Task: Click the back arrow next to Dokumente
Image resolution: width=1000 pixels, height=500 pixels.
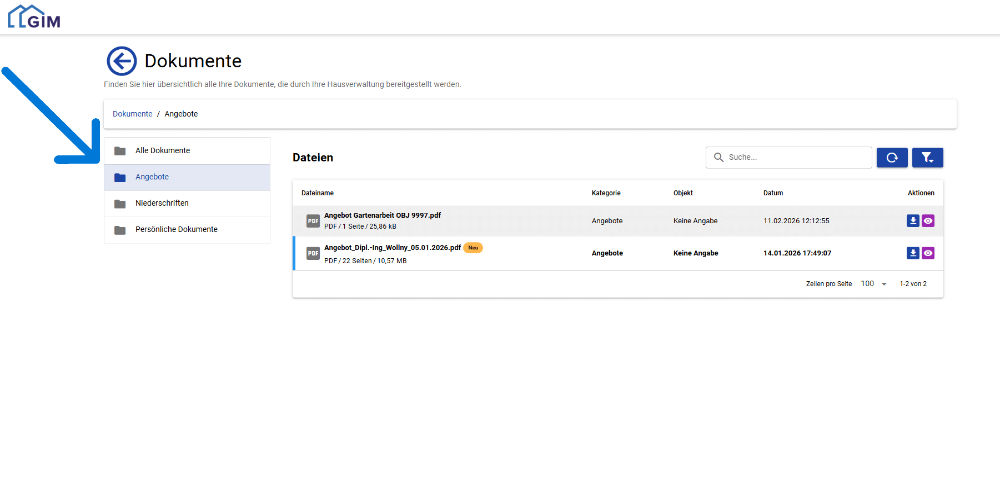Action: coord(121,62)
